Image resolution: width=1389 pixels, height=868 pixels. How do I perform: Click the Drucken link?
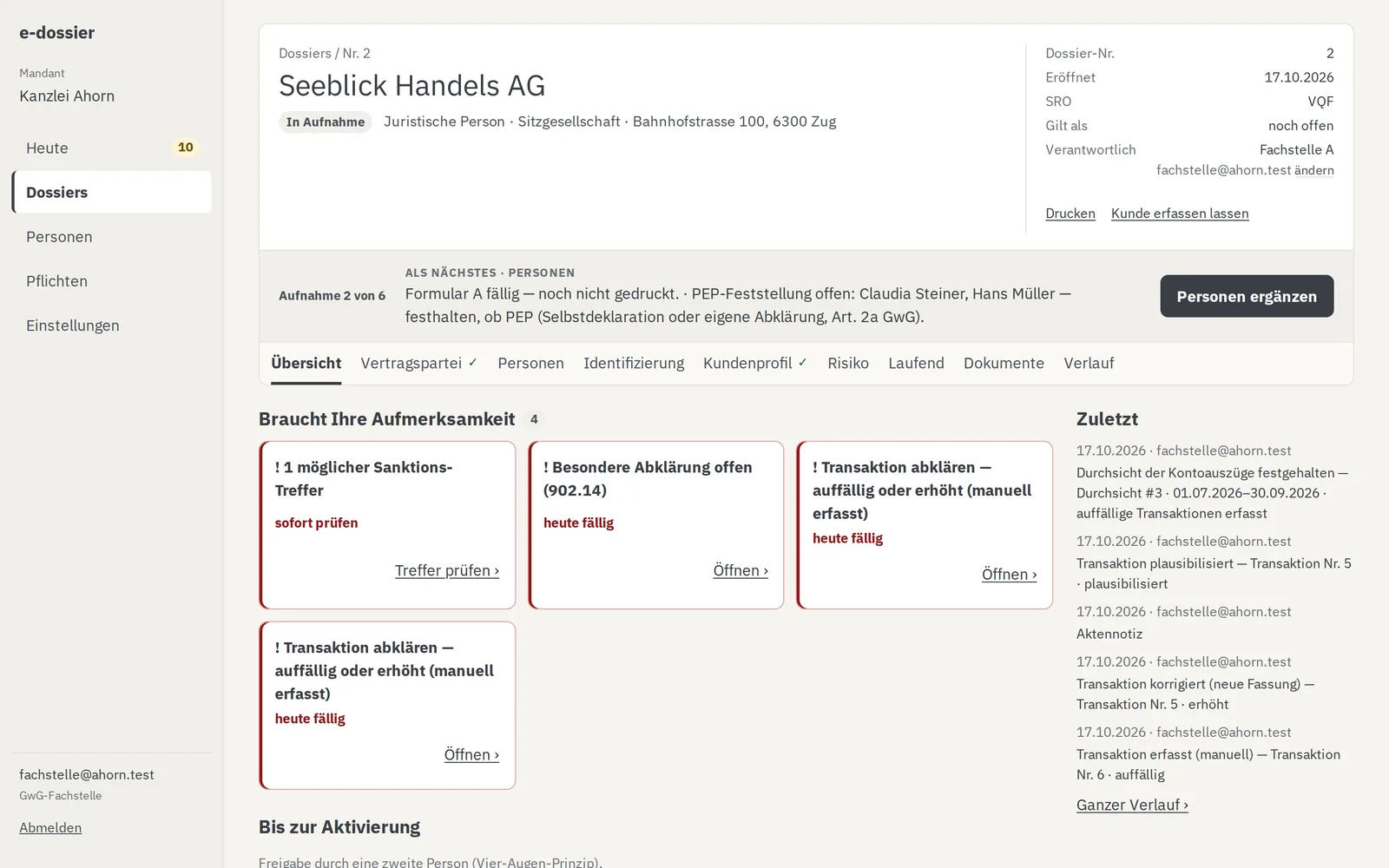[x=1070, y=213]
